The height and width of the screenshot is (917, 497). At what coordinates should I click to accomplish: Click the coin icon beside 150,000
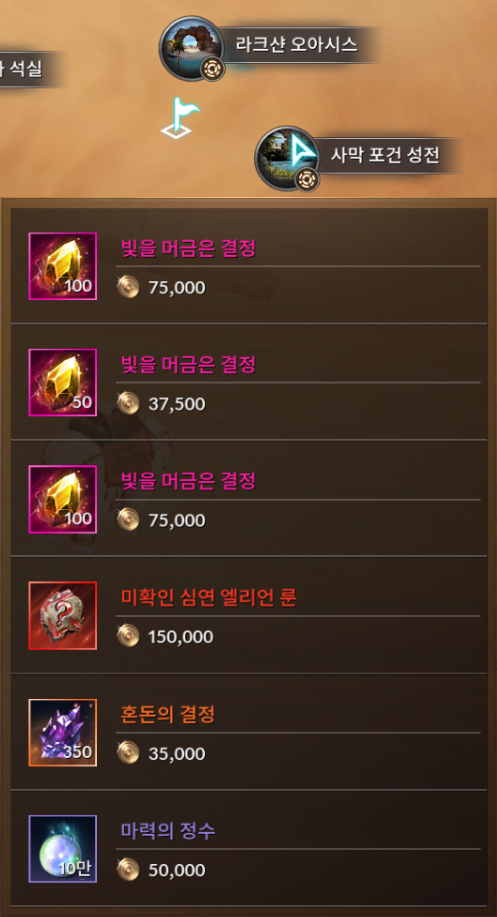[x=127, y=636]
